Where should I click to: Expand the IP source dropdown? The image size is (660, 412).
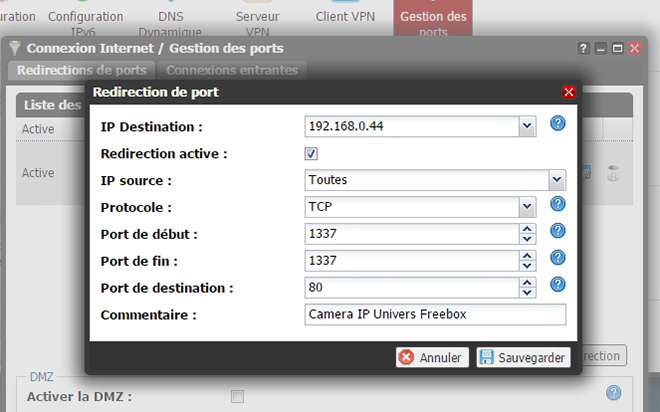(556, 181)
